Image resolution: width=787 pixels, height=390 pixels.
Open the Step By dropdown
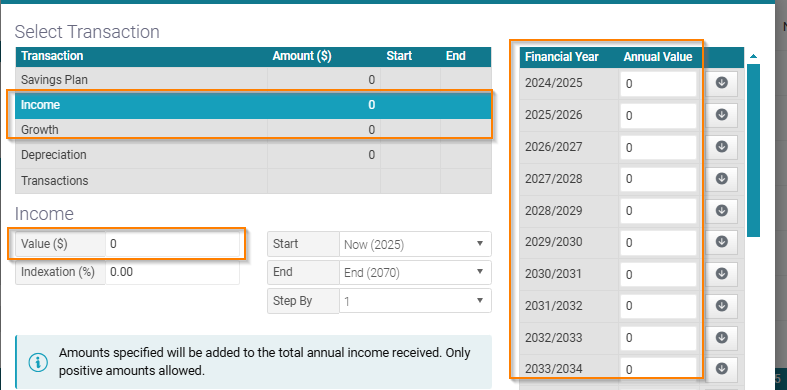pos(415,301)
